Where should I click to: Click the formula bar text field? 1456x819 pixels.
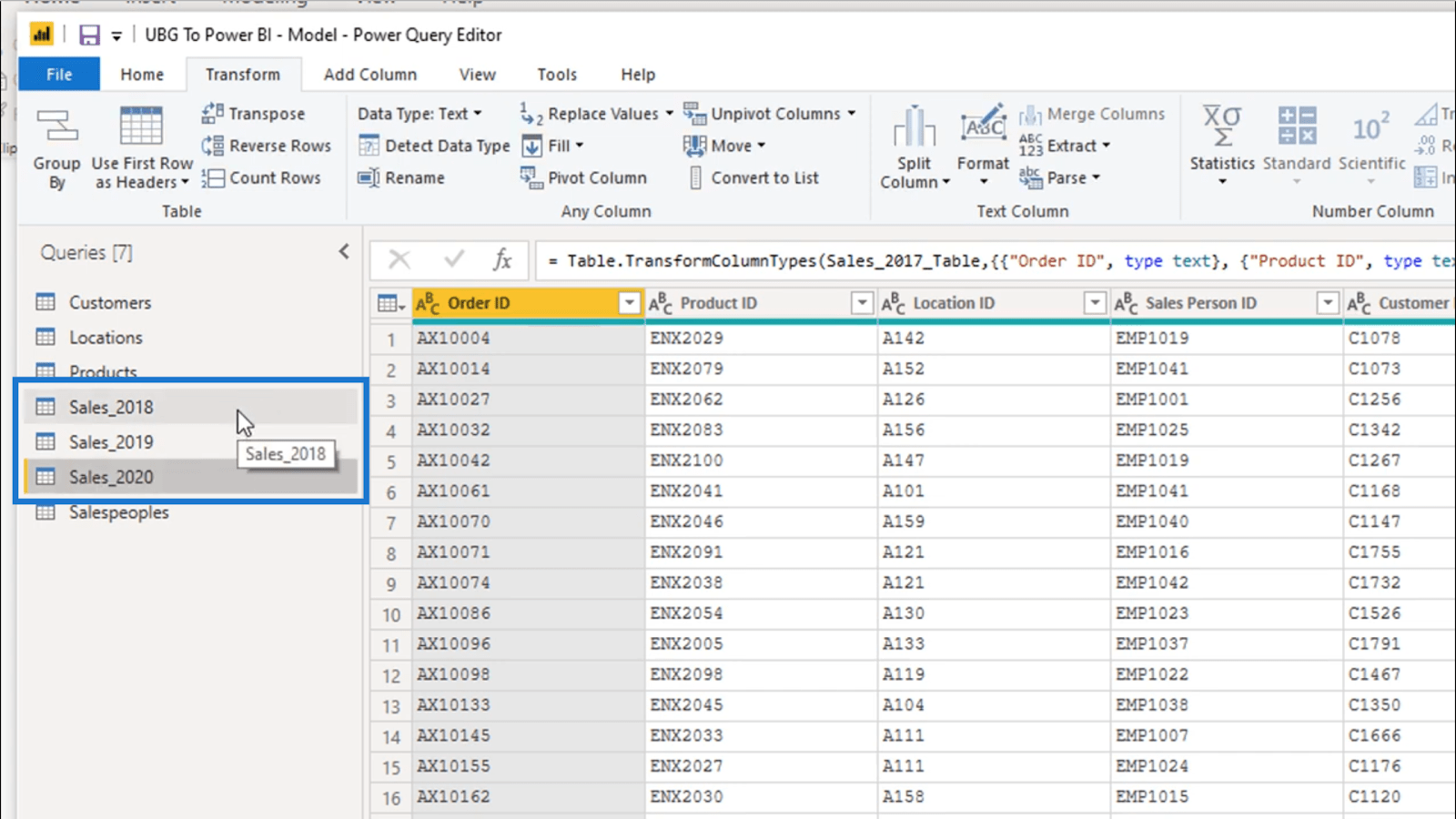(x=996, y=261)
